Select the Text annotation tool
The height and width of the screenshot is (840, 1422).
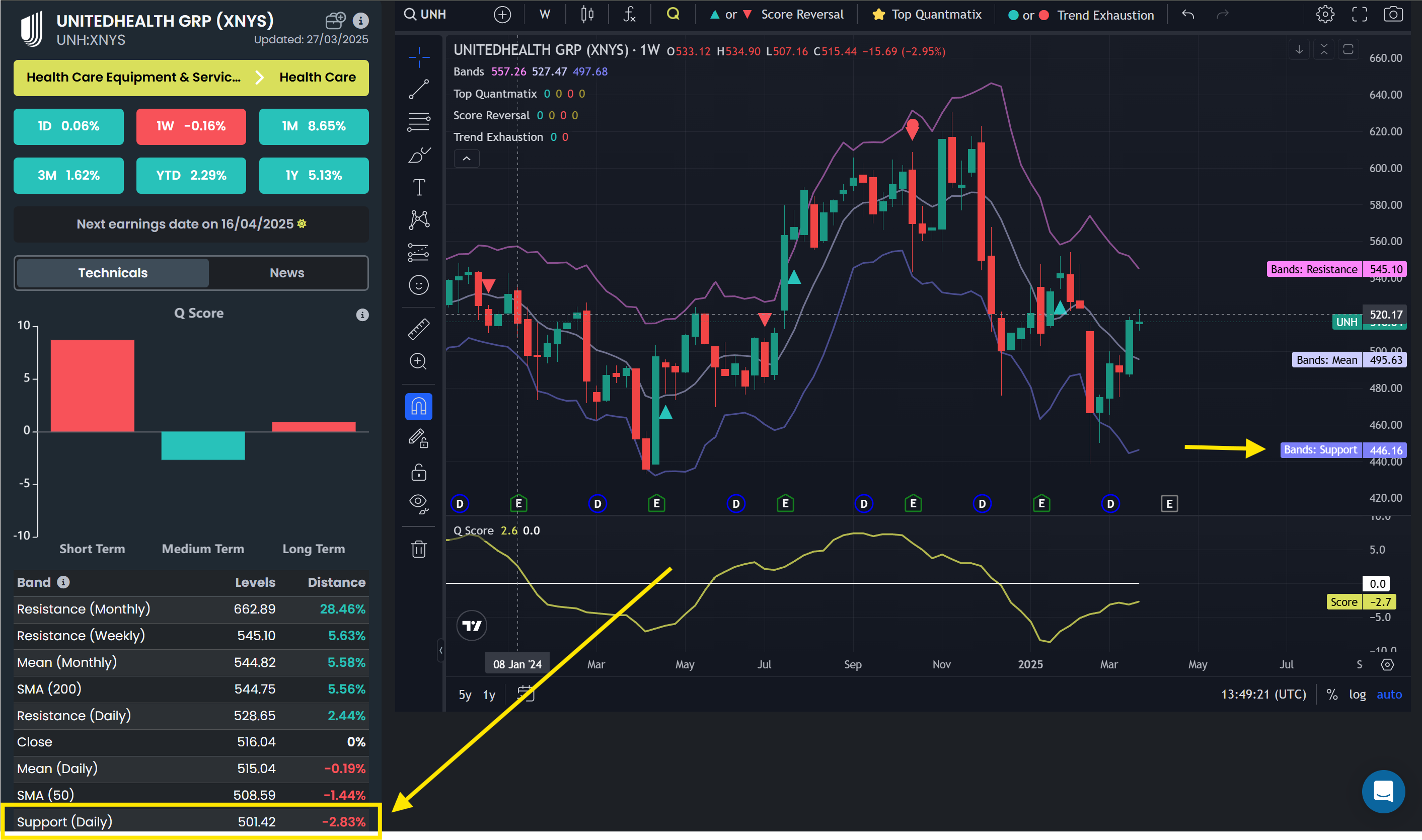[419, 187]
